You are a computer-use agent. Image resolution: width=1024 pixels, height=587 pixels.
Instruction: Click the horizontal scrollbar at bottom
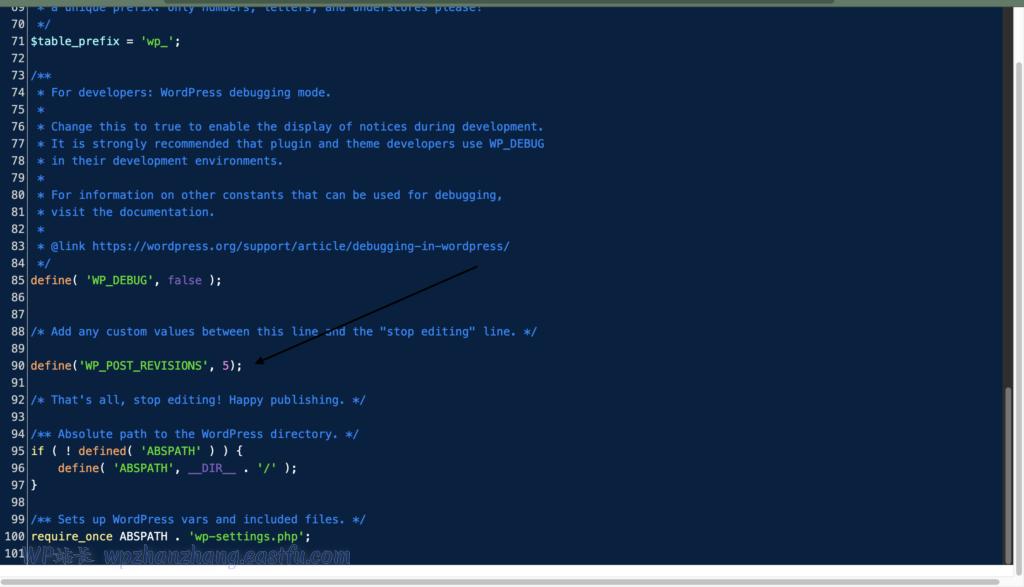point(500,581)
